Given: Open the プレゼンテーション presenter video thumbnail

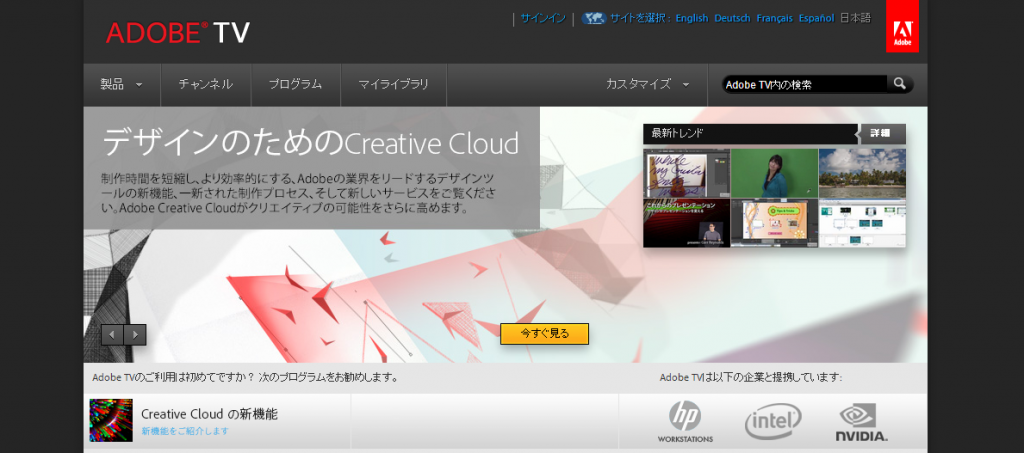Looking at the screenshot, I should click(x=686, y=223).
